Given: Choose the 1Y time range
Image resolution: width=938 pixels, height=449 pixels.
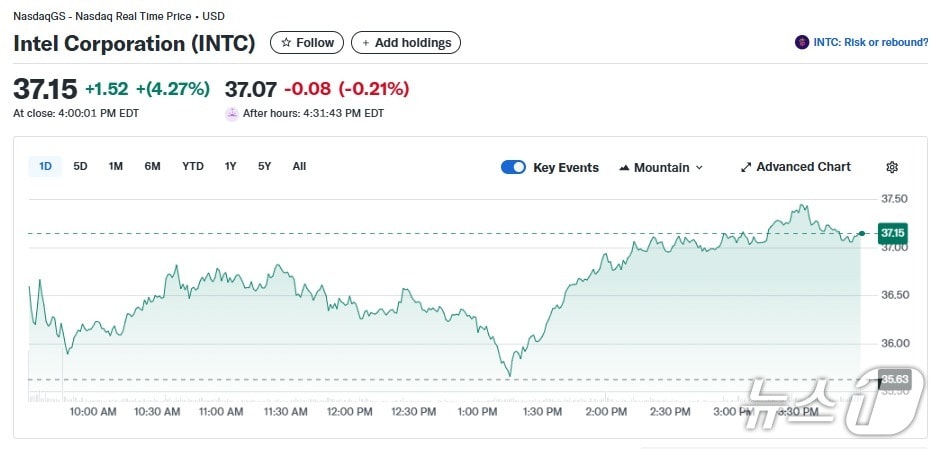Looking at the screenshot, I should 231,166.
